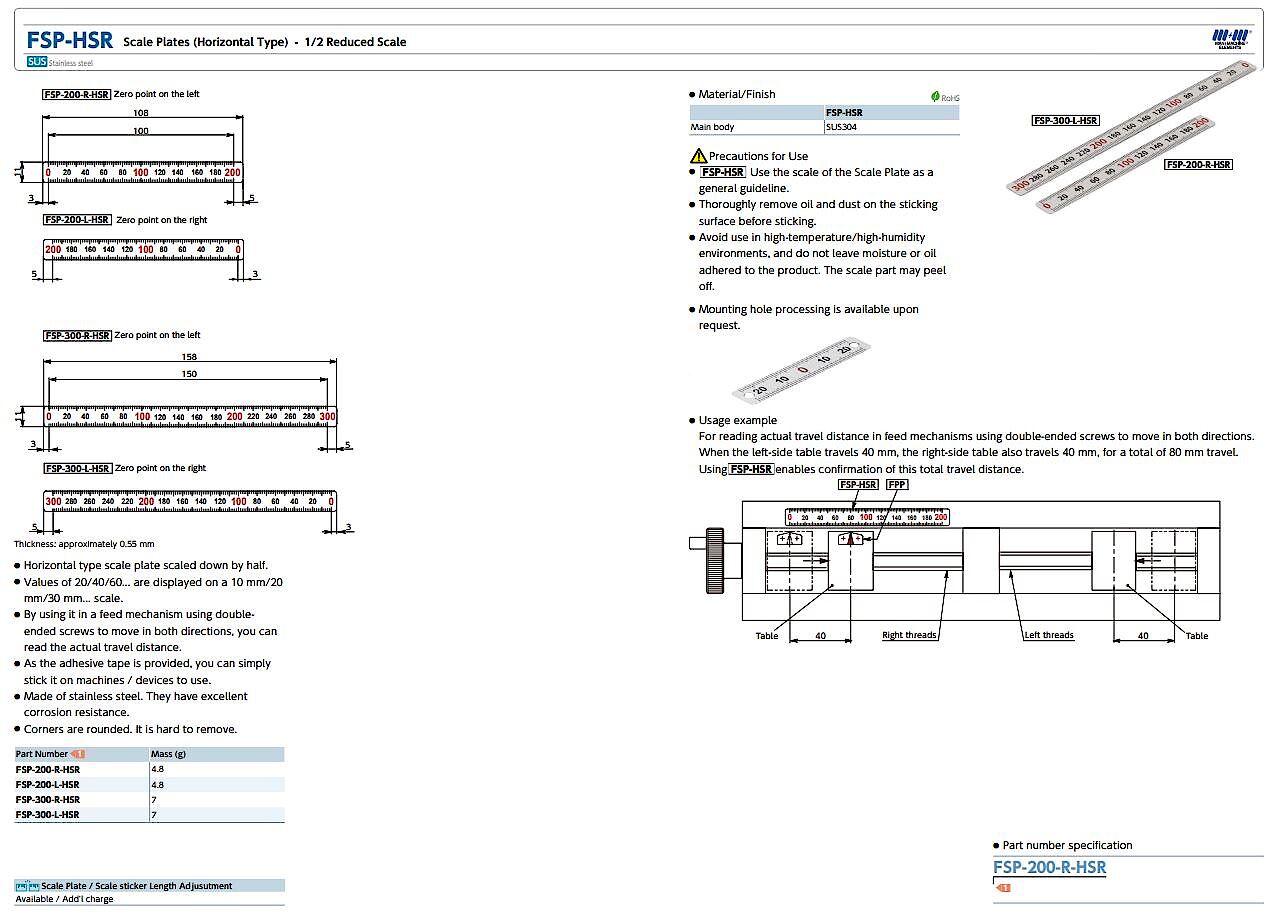This screenshot has height=915, width=1274.
Task: Click the company logo in the header
Action: pyautogui.click(x=1230, y=39)
